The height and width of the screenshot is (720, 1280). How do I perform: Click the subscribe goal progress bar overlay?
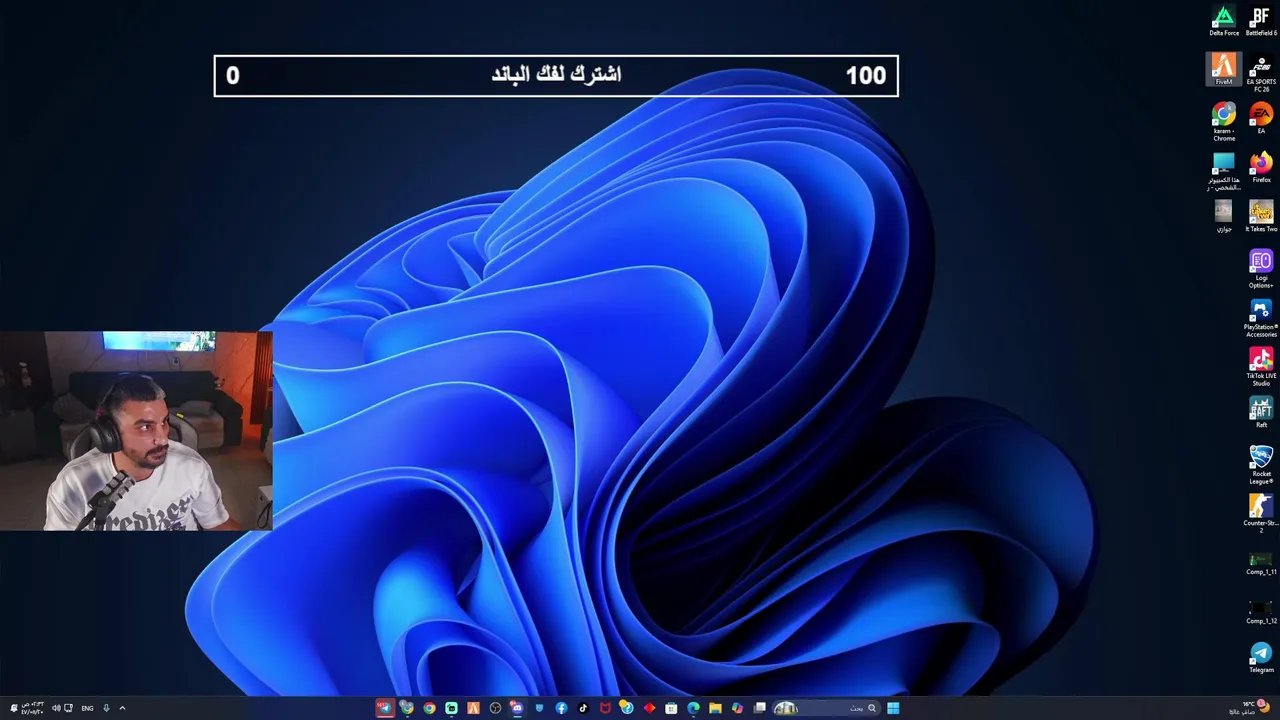coord(556,76)
